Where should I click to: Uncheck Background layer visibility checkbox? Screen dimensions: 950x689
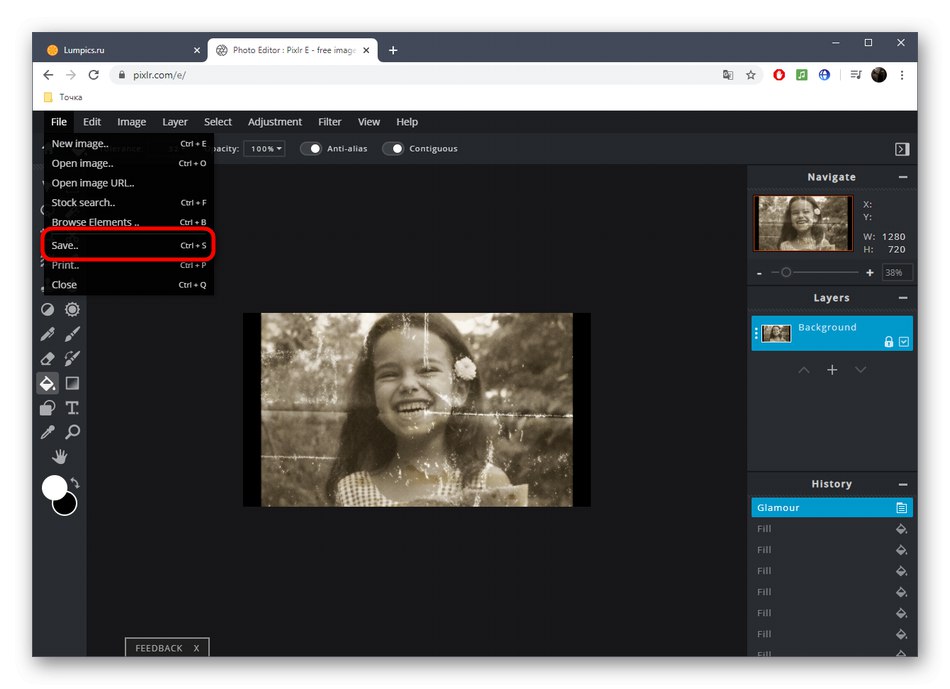904,342
